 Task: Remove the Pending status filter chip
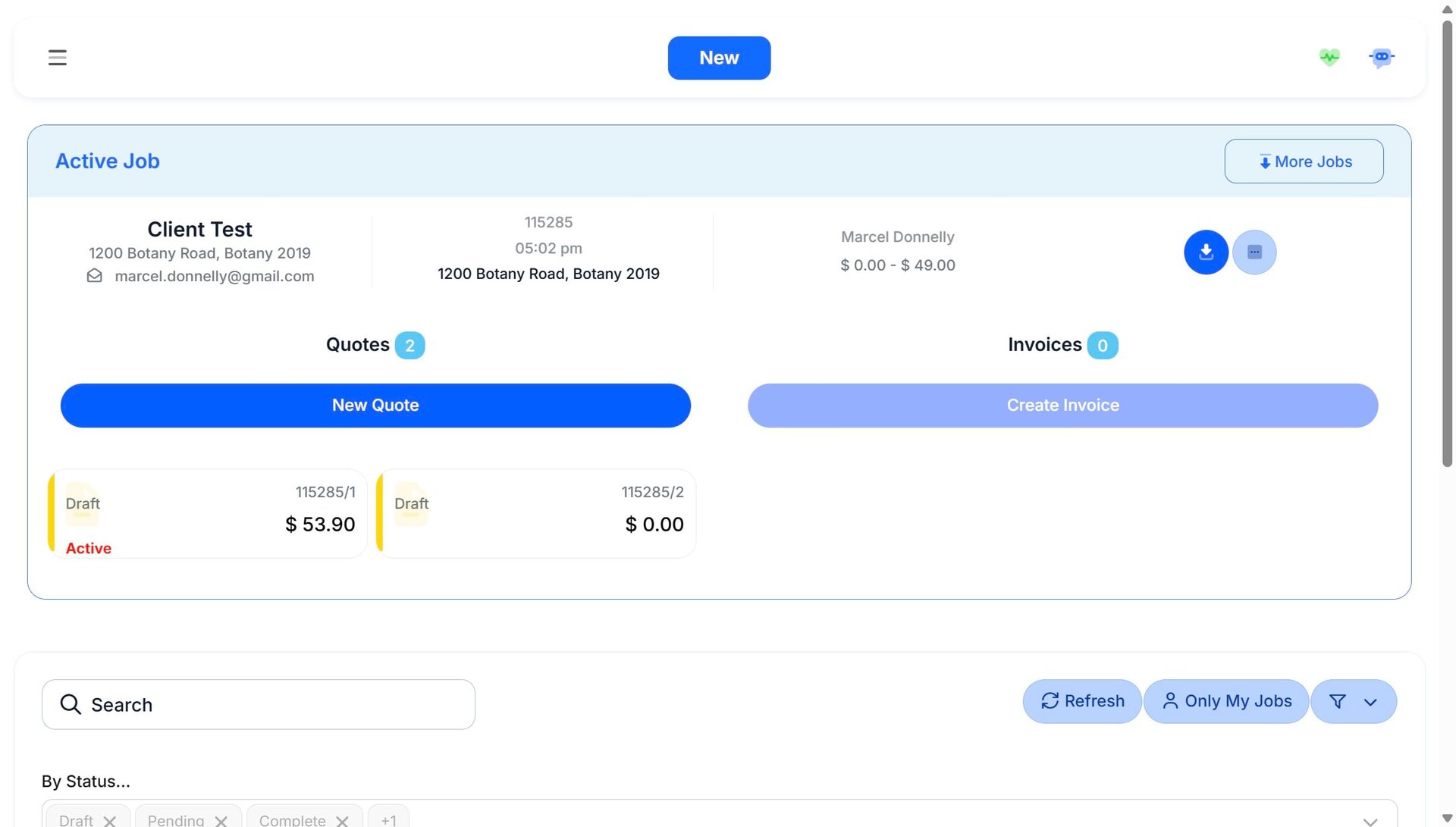[221, 821]
